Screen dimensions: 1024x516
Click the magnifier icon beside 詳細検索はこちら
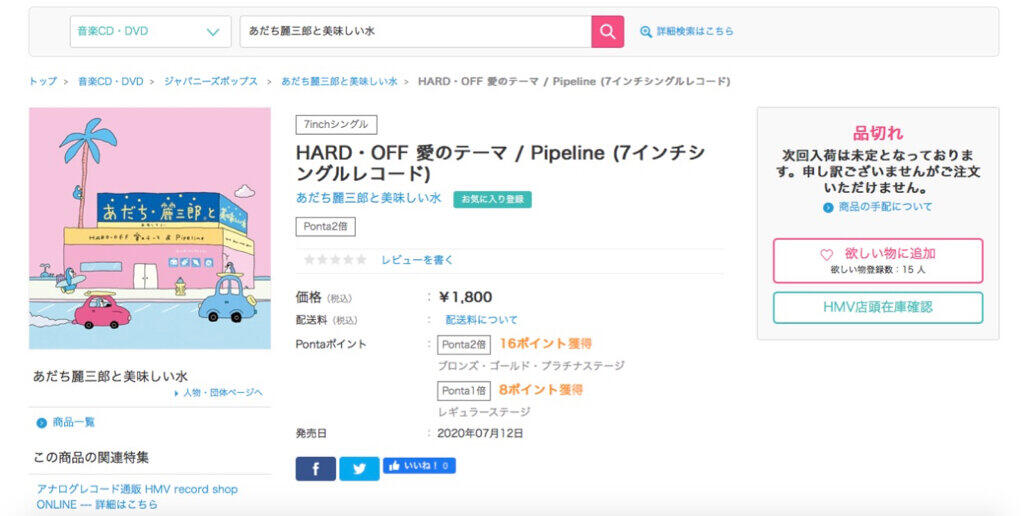point(646,31)
